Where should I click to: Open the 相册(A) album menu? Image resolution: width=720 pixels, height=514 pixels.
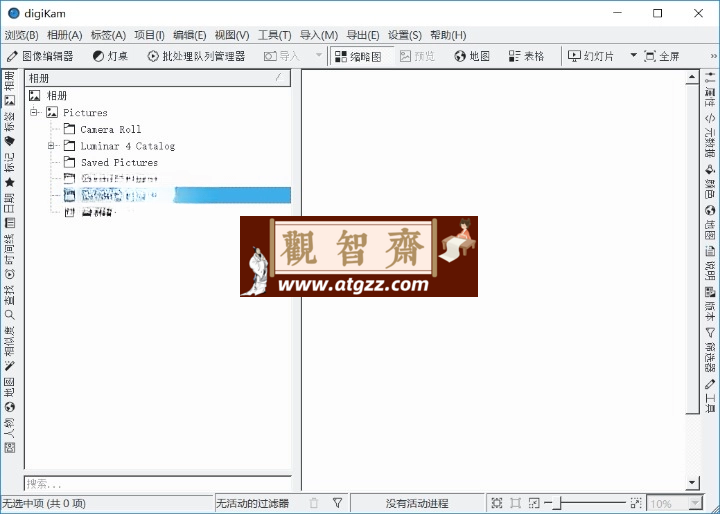64,35
